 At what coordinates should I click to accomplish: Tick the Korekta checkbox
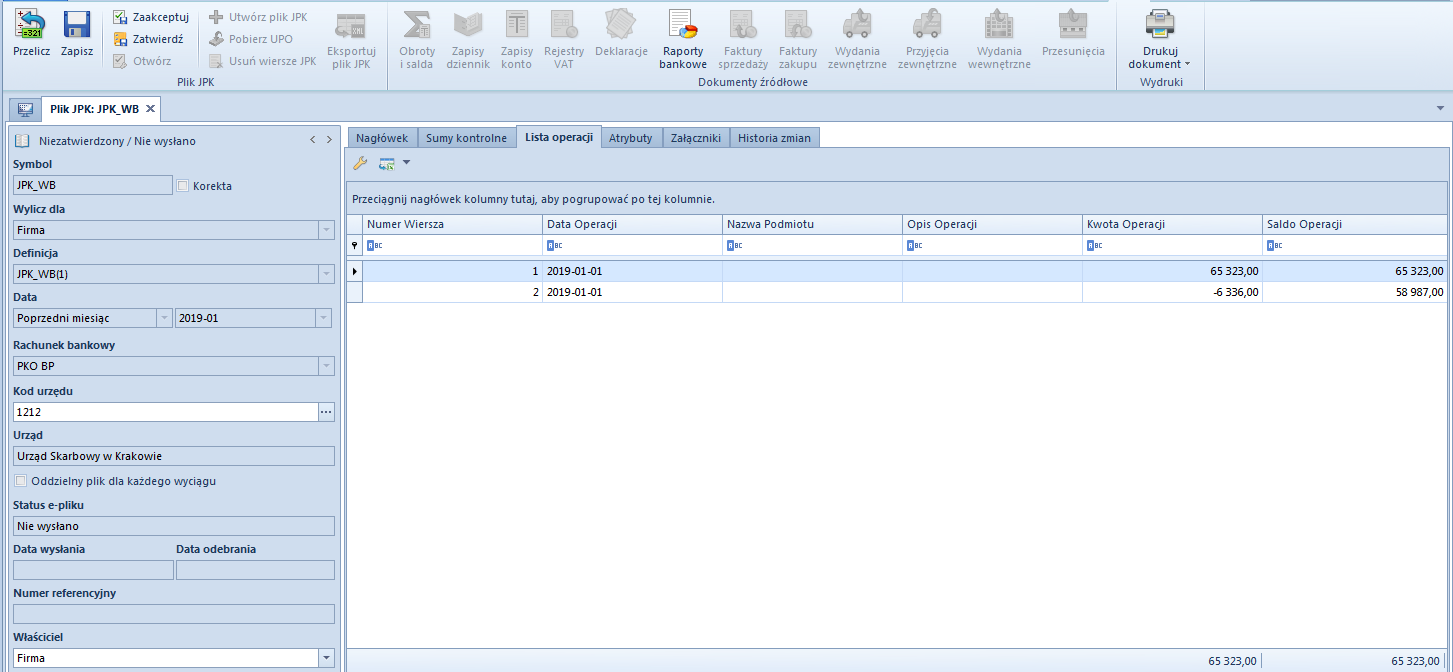pos(183,185)
